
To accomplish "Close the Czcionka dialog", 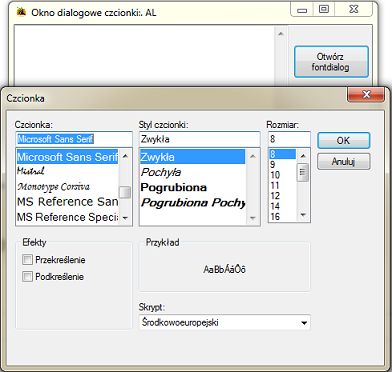I will (366, 95).
